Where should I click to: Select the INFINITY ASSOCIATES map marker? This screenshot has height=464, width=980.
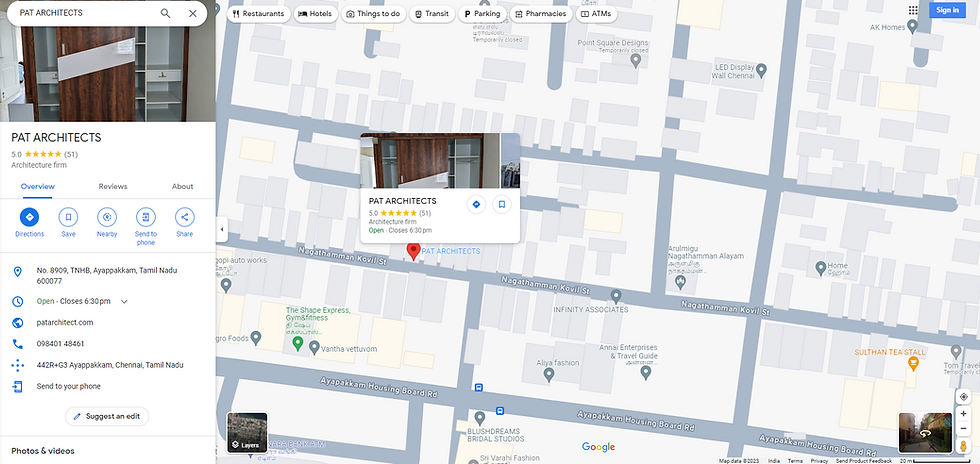point(616,295)
